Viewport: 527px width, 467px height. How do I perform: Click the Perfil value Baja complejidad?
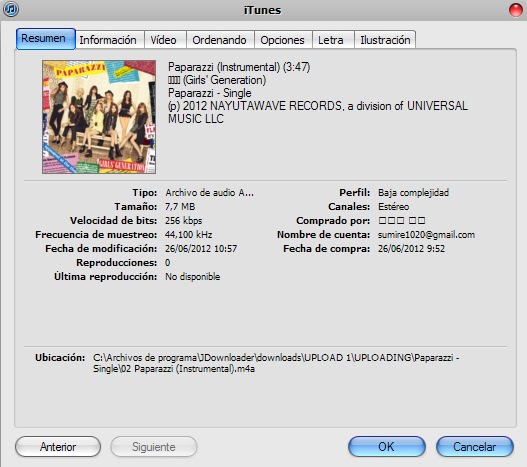413,193
